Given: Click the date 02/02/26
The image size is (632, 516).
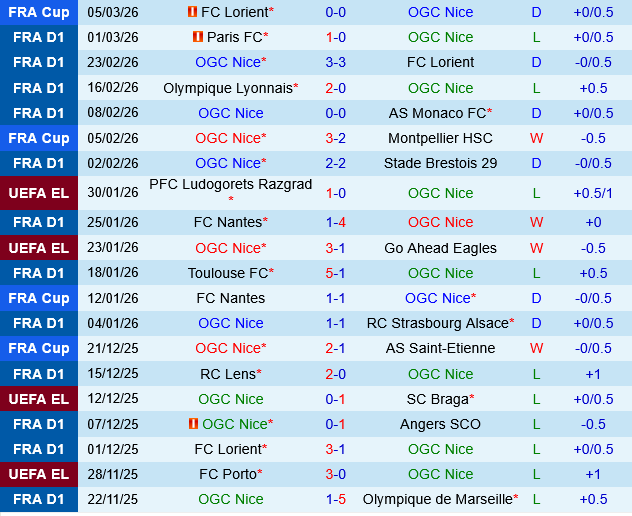Looking at the screenshot, I should (113, 163).
